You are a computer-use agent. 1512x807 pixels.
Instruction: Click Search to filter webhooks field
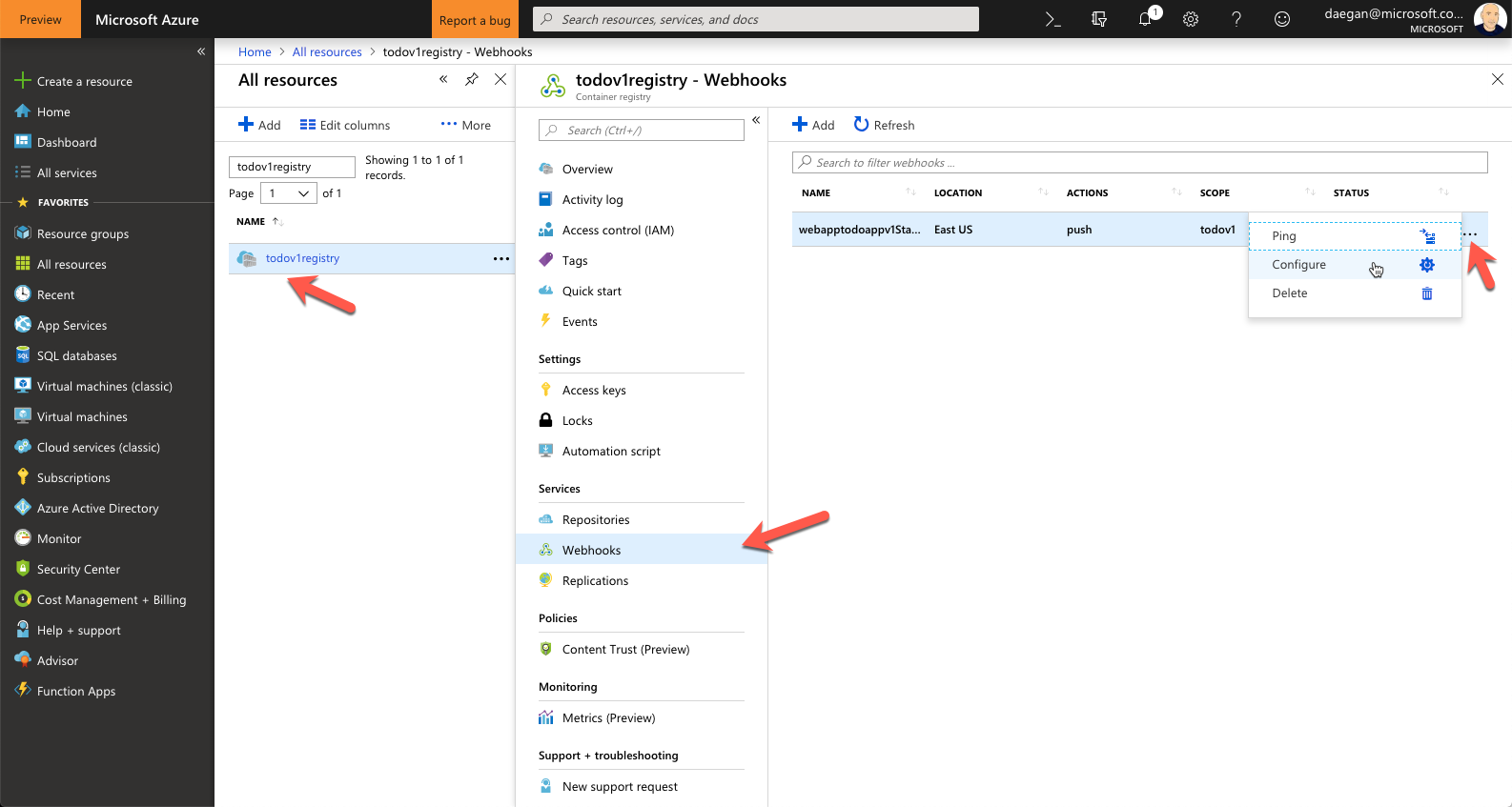click(1139, 162)
